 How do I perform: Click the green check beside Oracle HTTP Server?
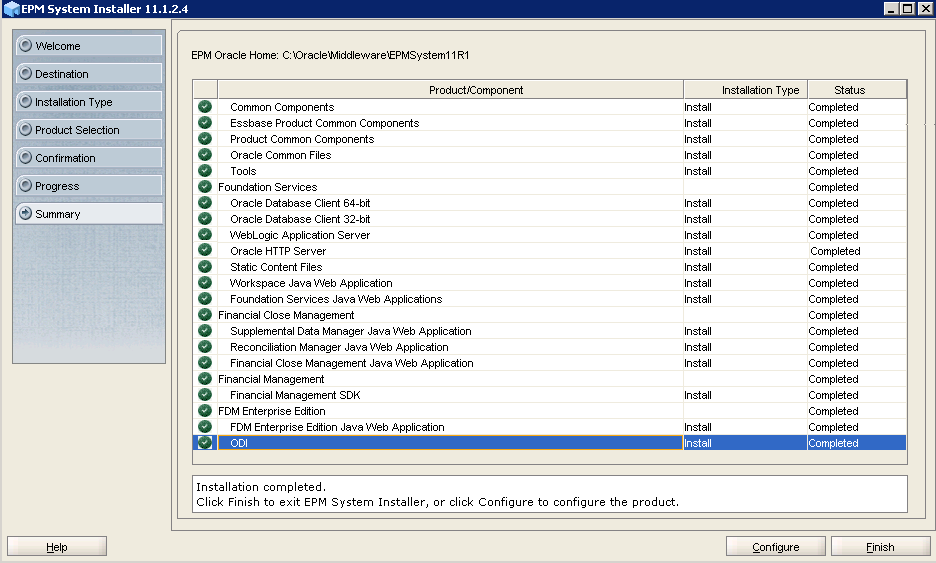tap(205, 251)
